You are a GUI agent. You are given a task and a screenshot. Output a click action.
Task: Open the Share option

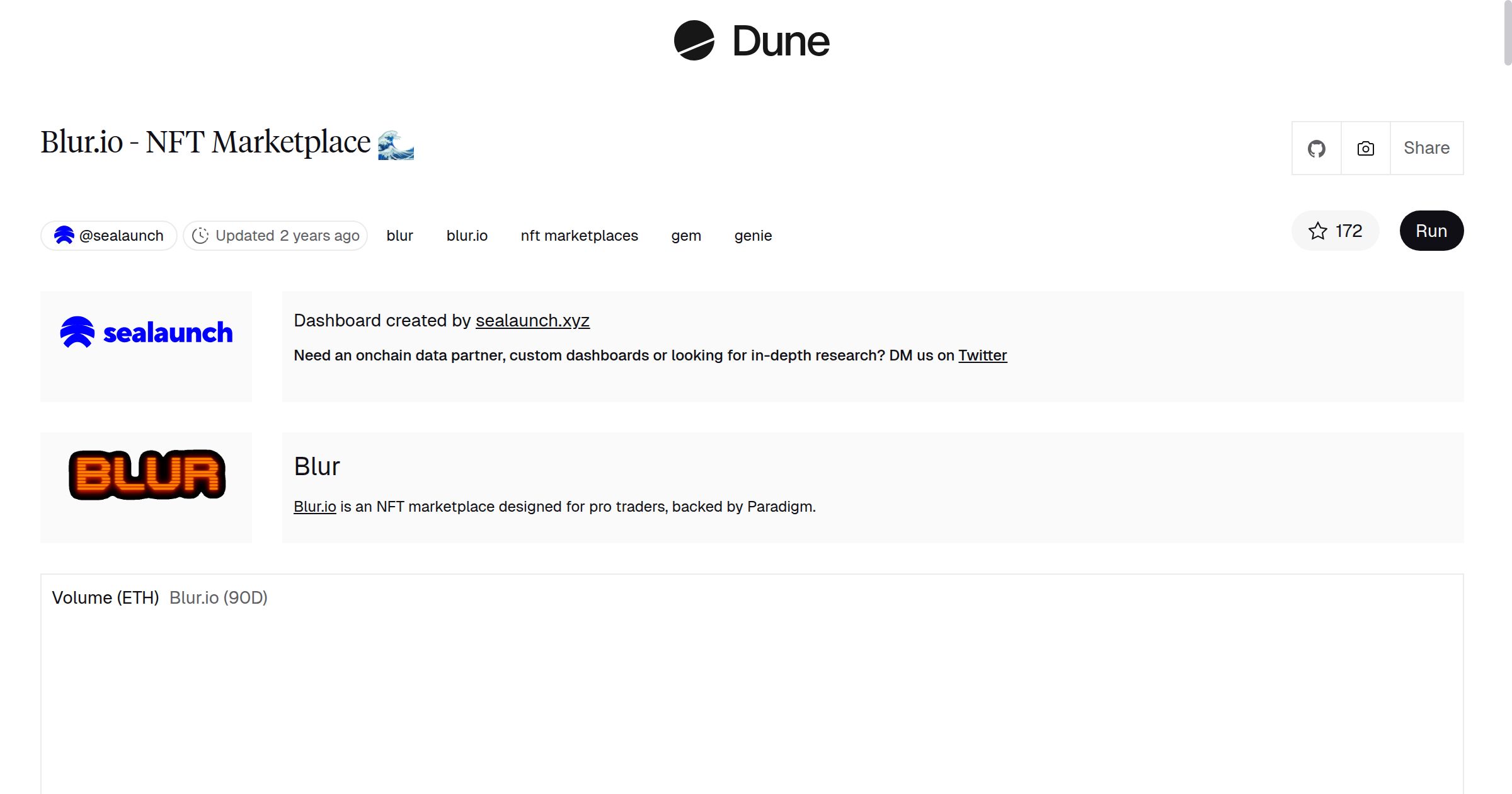click(1426, 148)
